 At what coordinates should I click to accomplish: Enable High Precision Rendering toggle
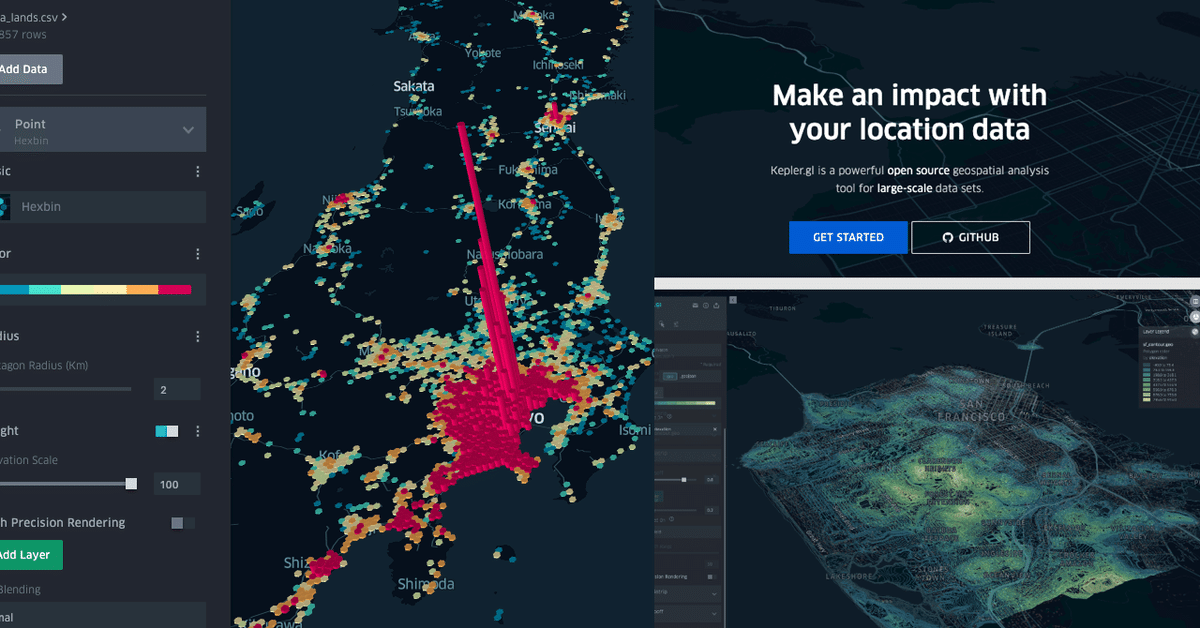[x=183, y=522]
